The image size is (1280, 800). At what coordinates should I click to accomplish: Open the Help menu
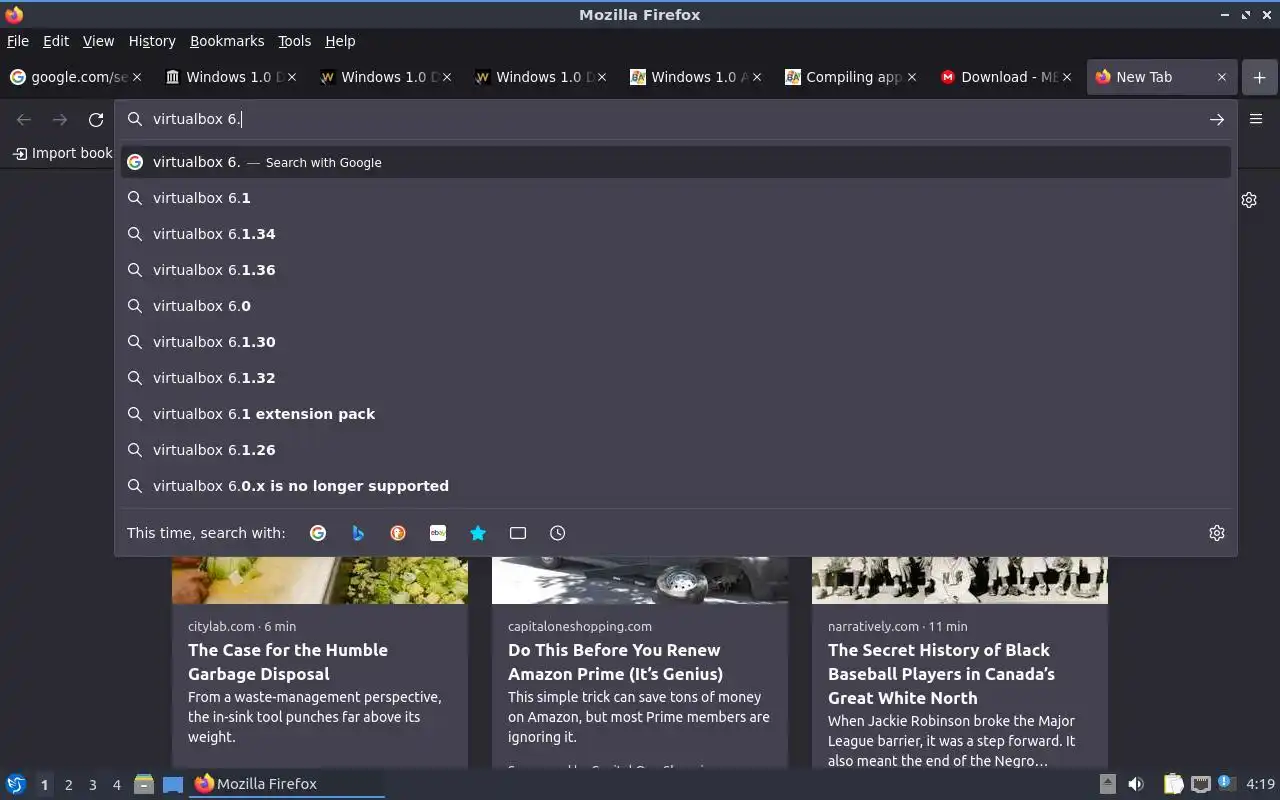340,41
